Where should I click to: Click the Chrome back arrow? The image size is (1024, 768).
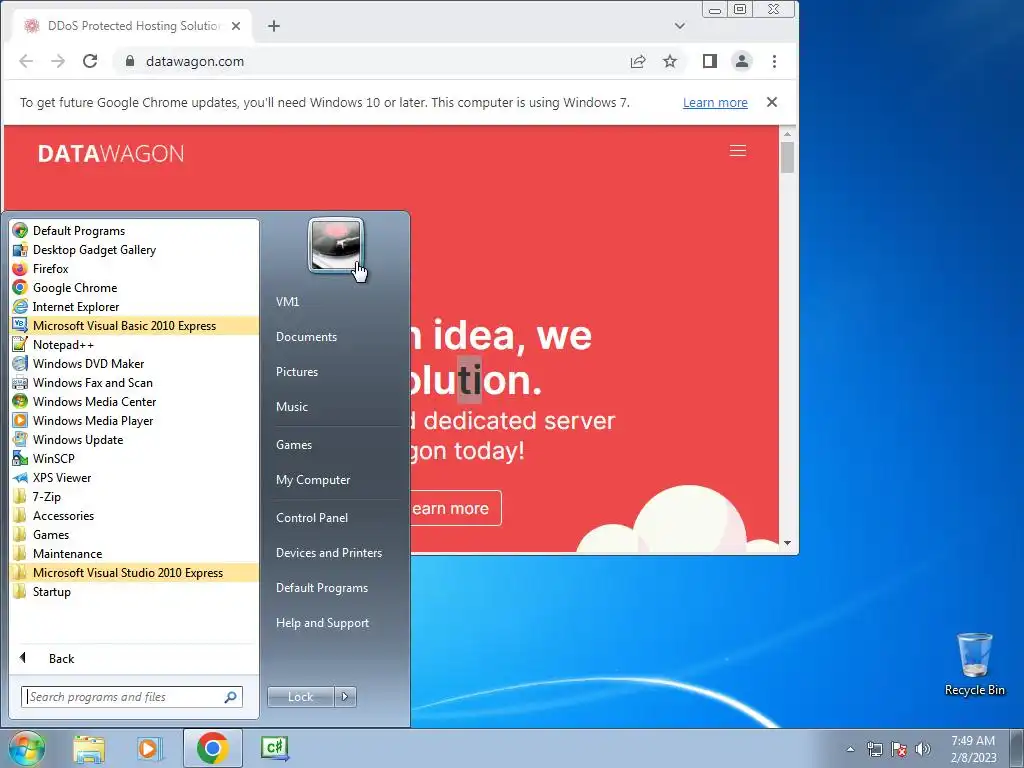coord(26,61)
